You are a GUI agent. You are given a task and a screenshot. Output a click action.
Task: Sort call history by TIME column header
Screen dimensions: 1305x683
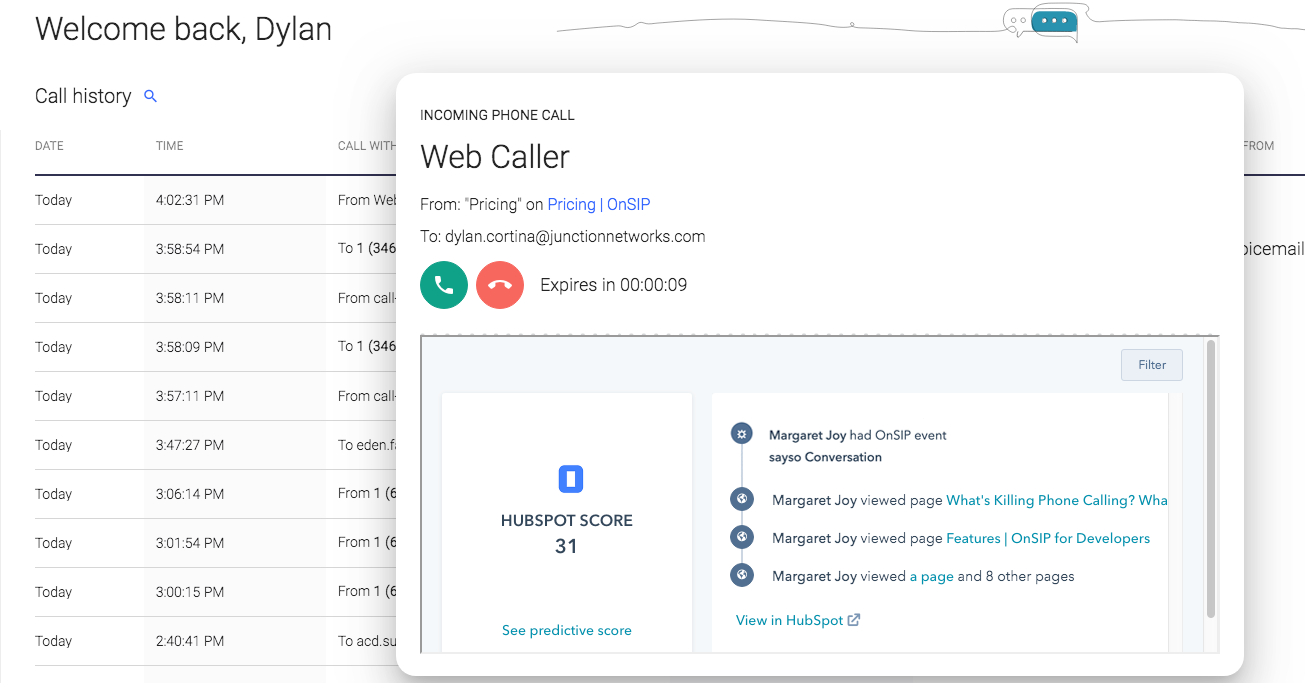coord(170,146)
